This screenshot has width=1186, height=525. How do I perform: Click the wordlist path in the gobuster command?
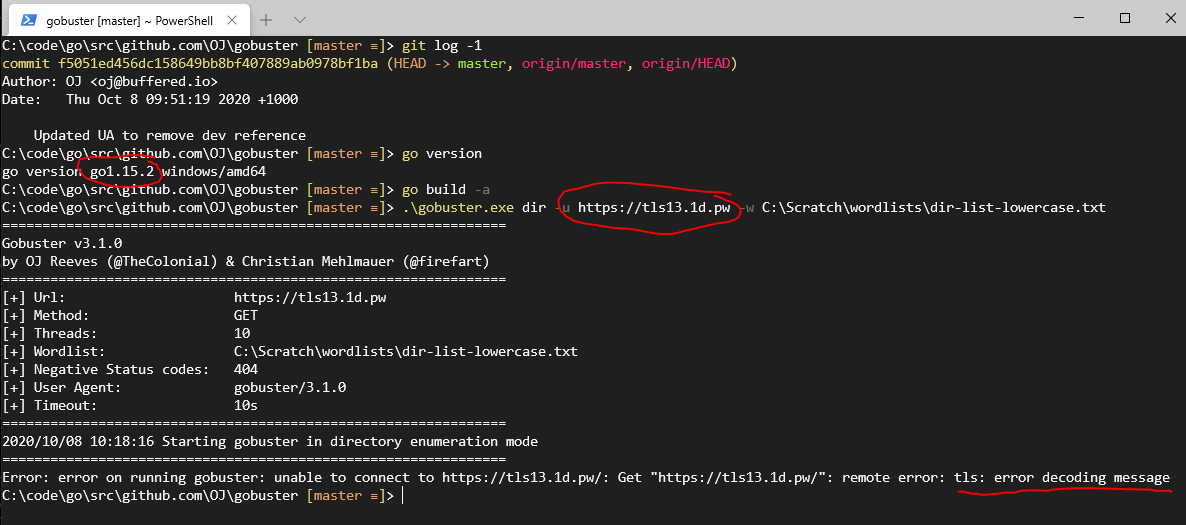pos(933,208)
